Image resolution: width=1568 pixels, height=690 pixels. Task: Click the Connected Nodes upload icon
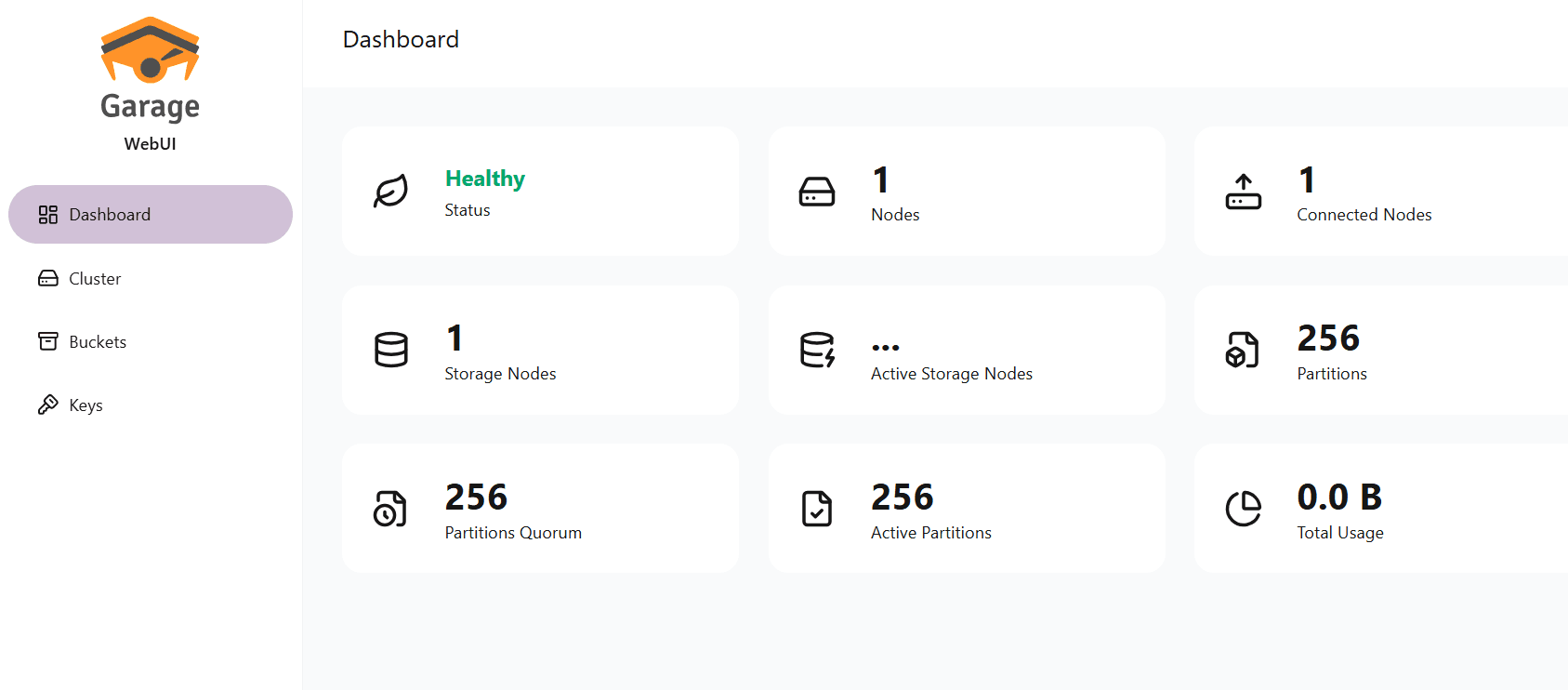tap(1244, 192)
